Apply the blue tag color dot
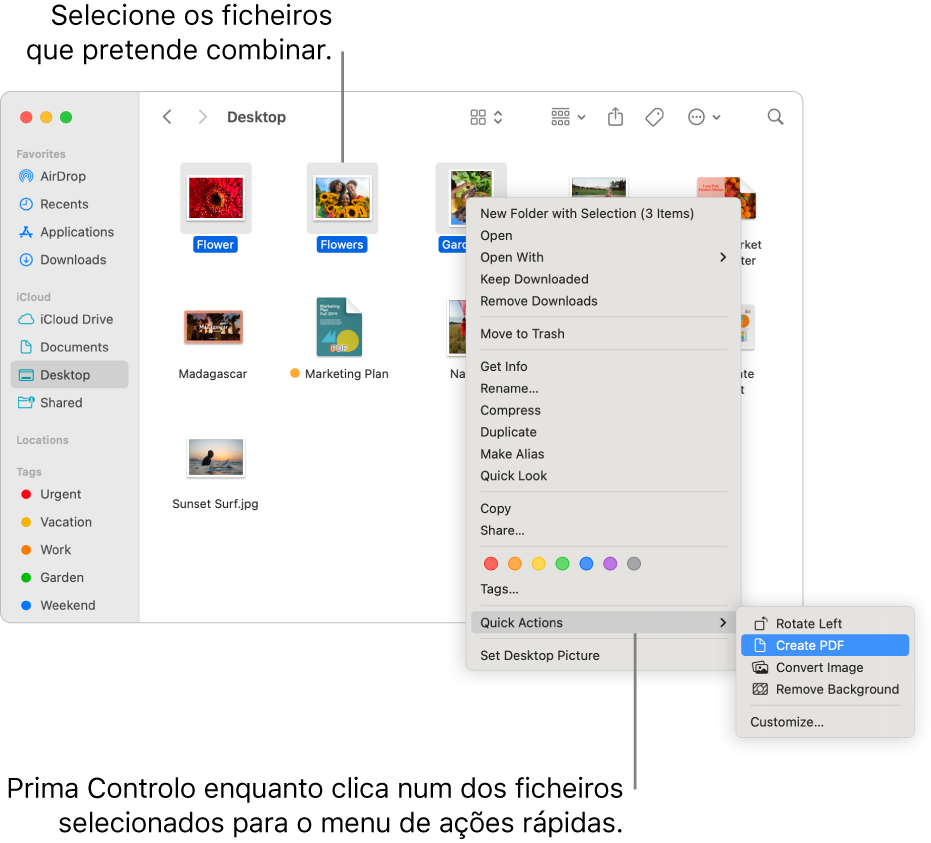 coord(586,563)
